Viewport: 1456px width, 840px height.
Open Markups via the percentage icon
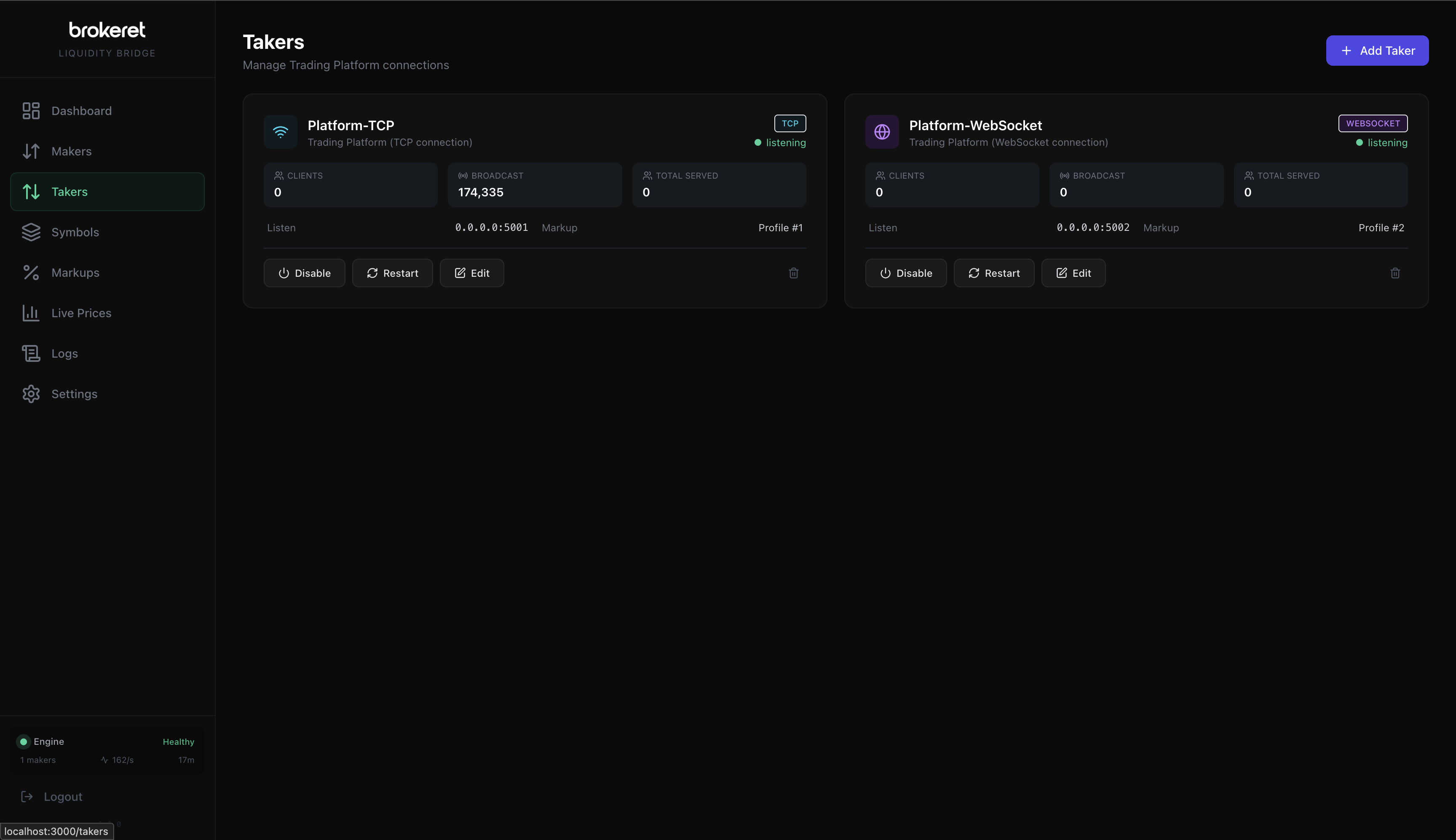(31, 272)
